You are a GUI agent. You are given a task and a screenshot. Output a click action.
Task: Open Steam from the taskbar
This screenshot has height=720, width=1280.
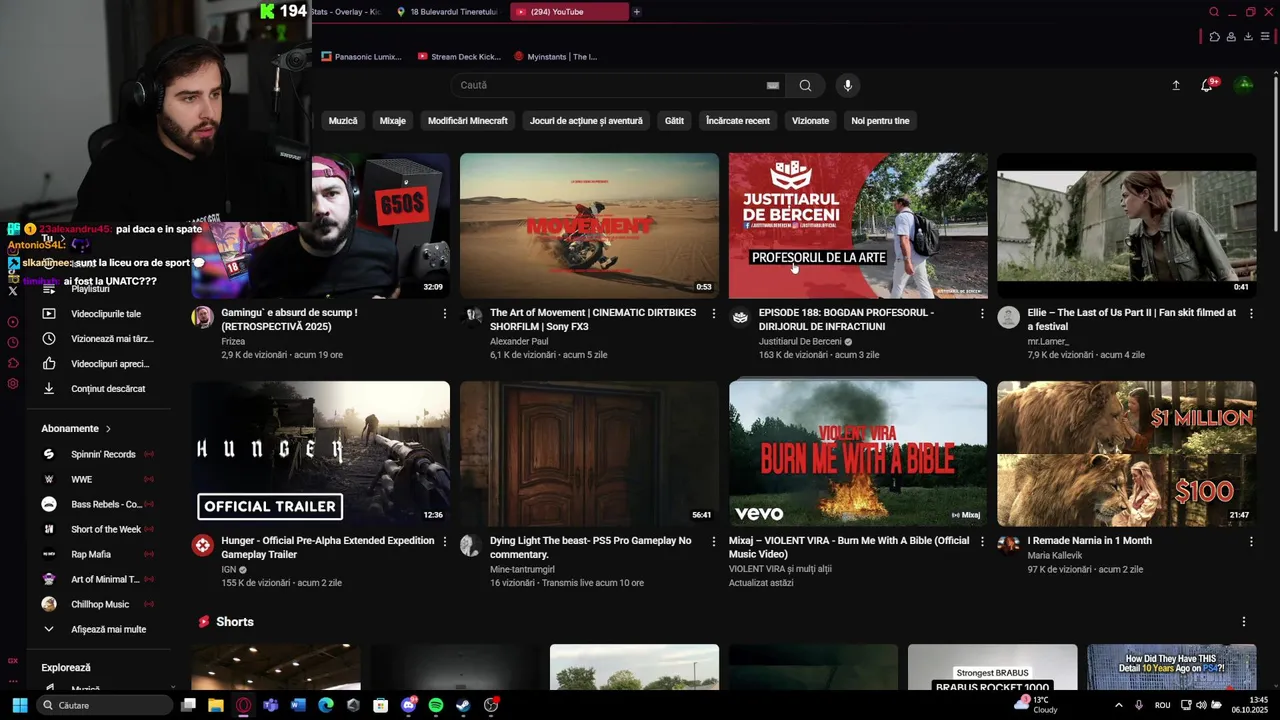[463, 705]
